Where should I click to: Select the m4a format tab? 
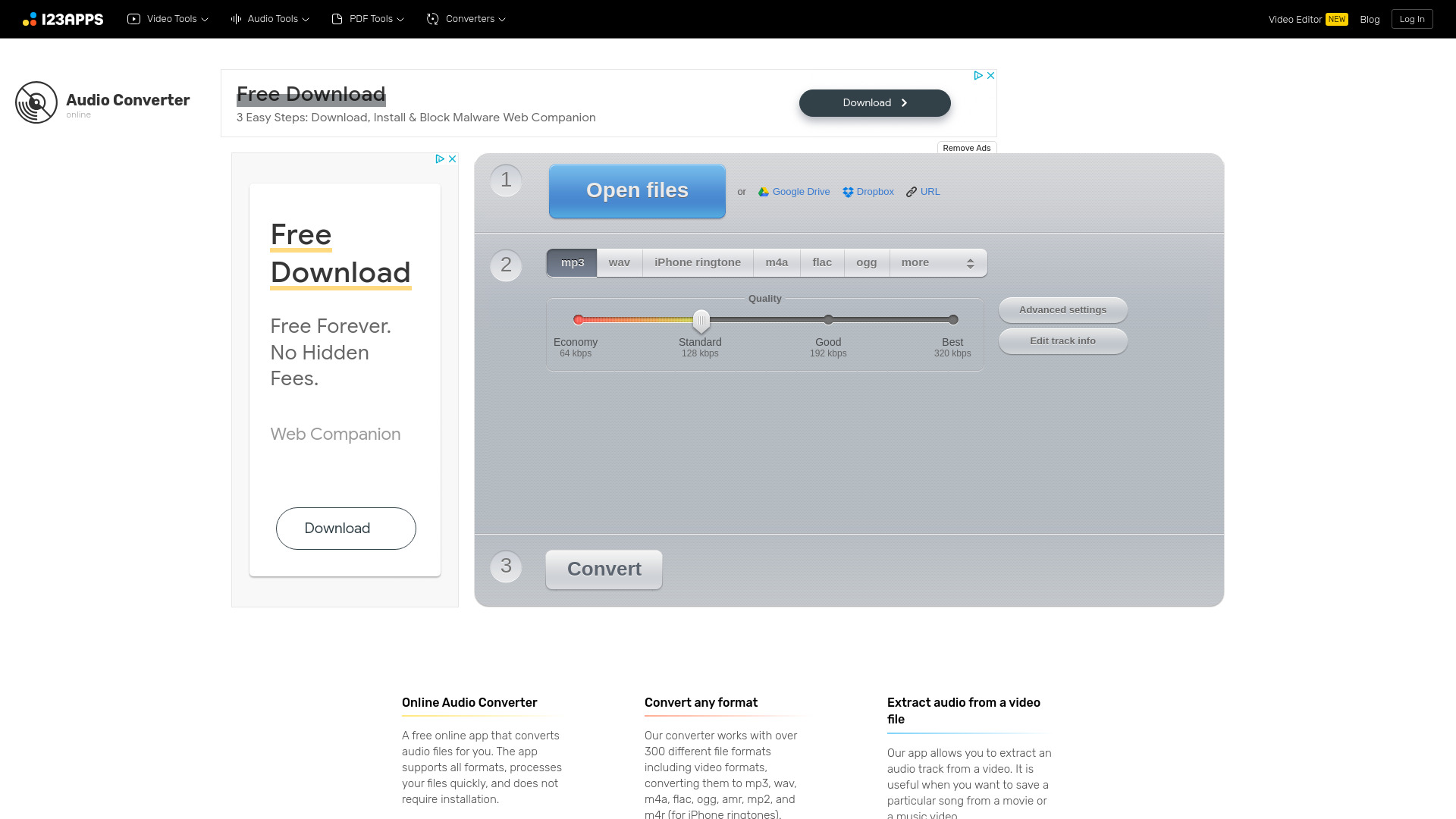pyautogui.click(x=776, y=262)
